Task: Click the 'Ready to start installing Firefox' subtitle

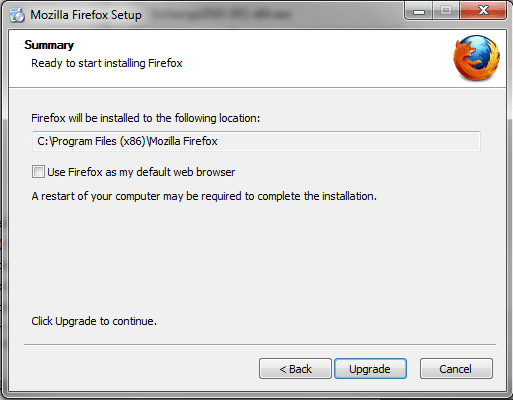Action: point(107,63)
